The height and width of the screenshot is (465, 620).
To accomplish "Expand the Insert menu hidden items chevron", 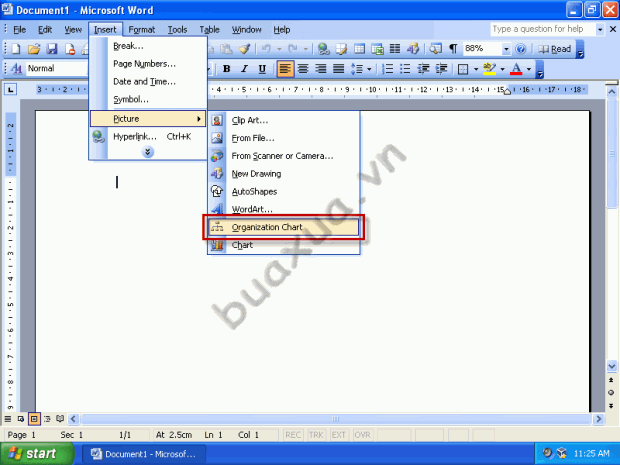I will [147, 152].
